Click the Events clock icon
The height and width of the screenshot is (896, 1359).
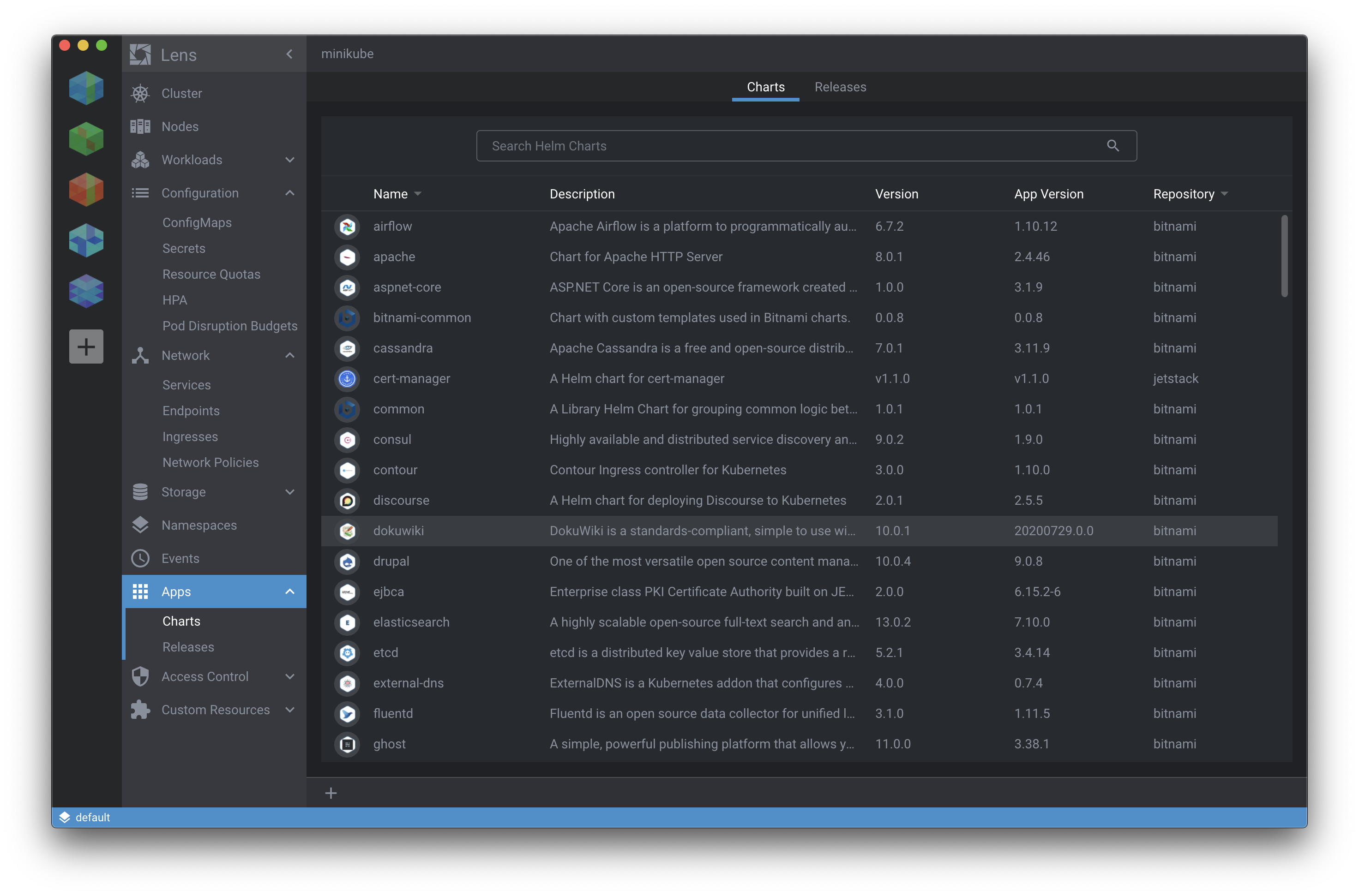point(140,558)
